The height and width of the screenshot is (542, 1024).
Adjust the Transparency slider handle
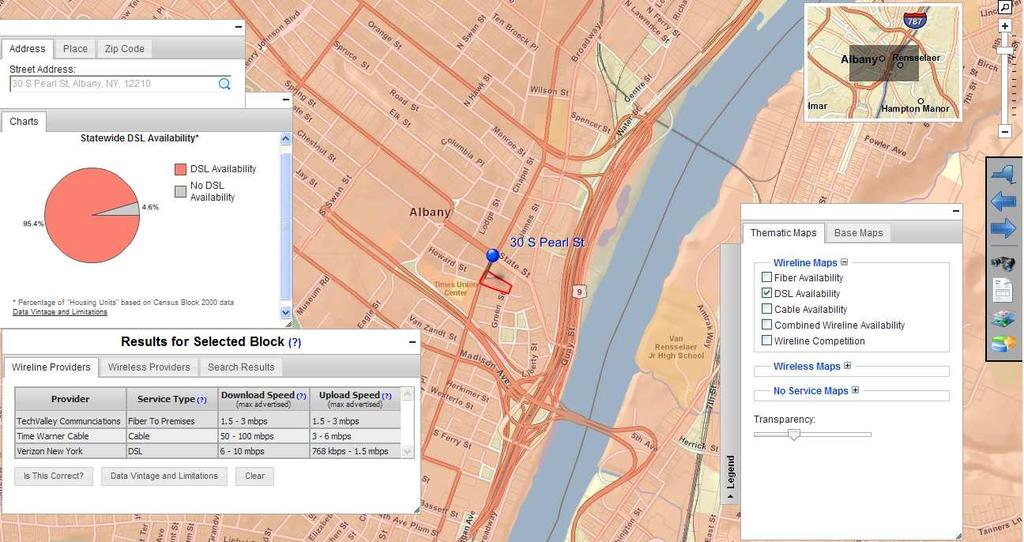coord(793,434)
